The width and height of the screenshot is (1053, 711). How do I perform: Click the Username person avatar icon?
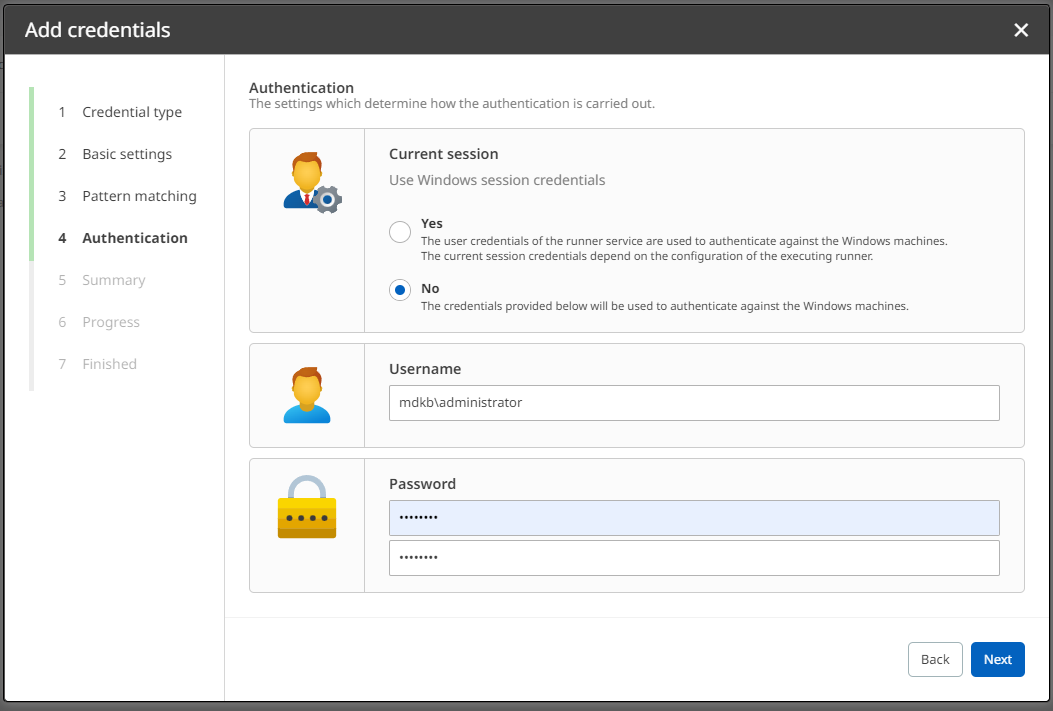[306, 395]
